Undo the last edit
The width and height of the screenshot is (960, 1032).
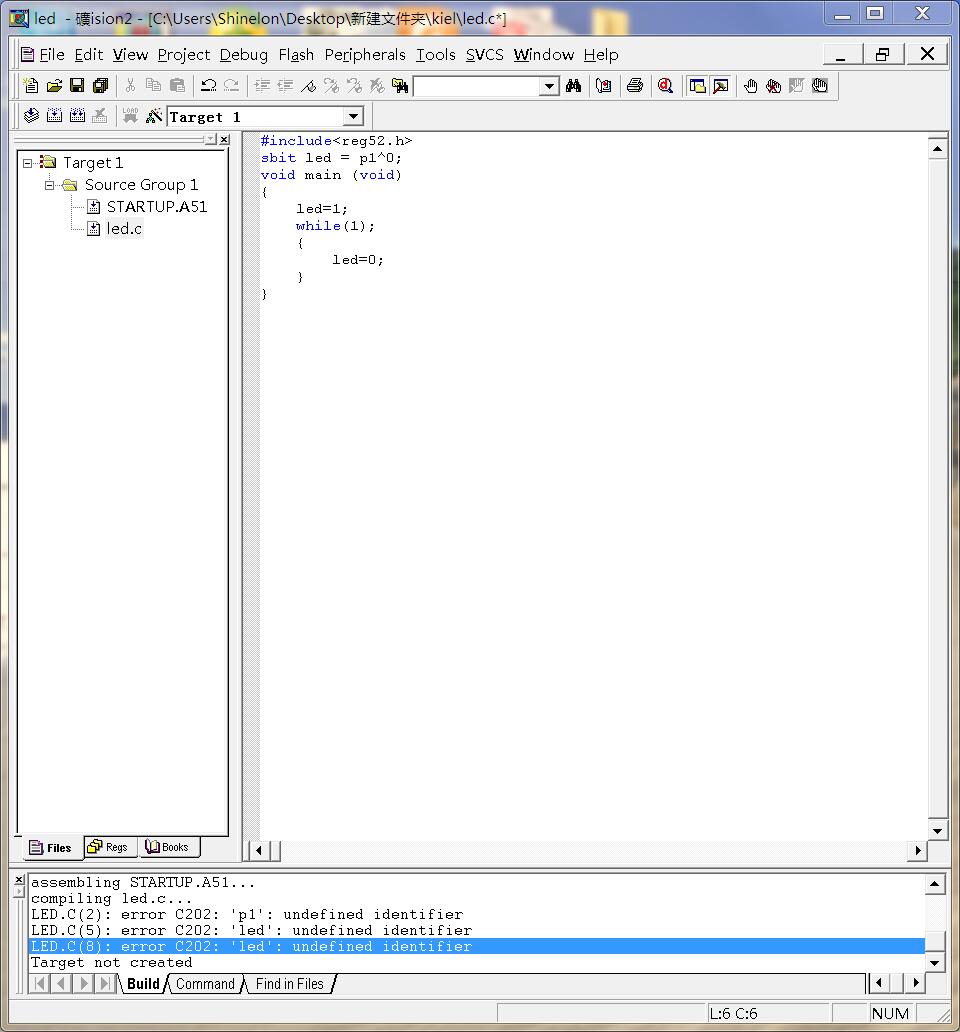[x=209, y=86]
